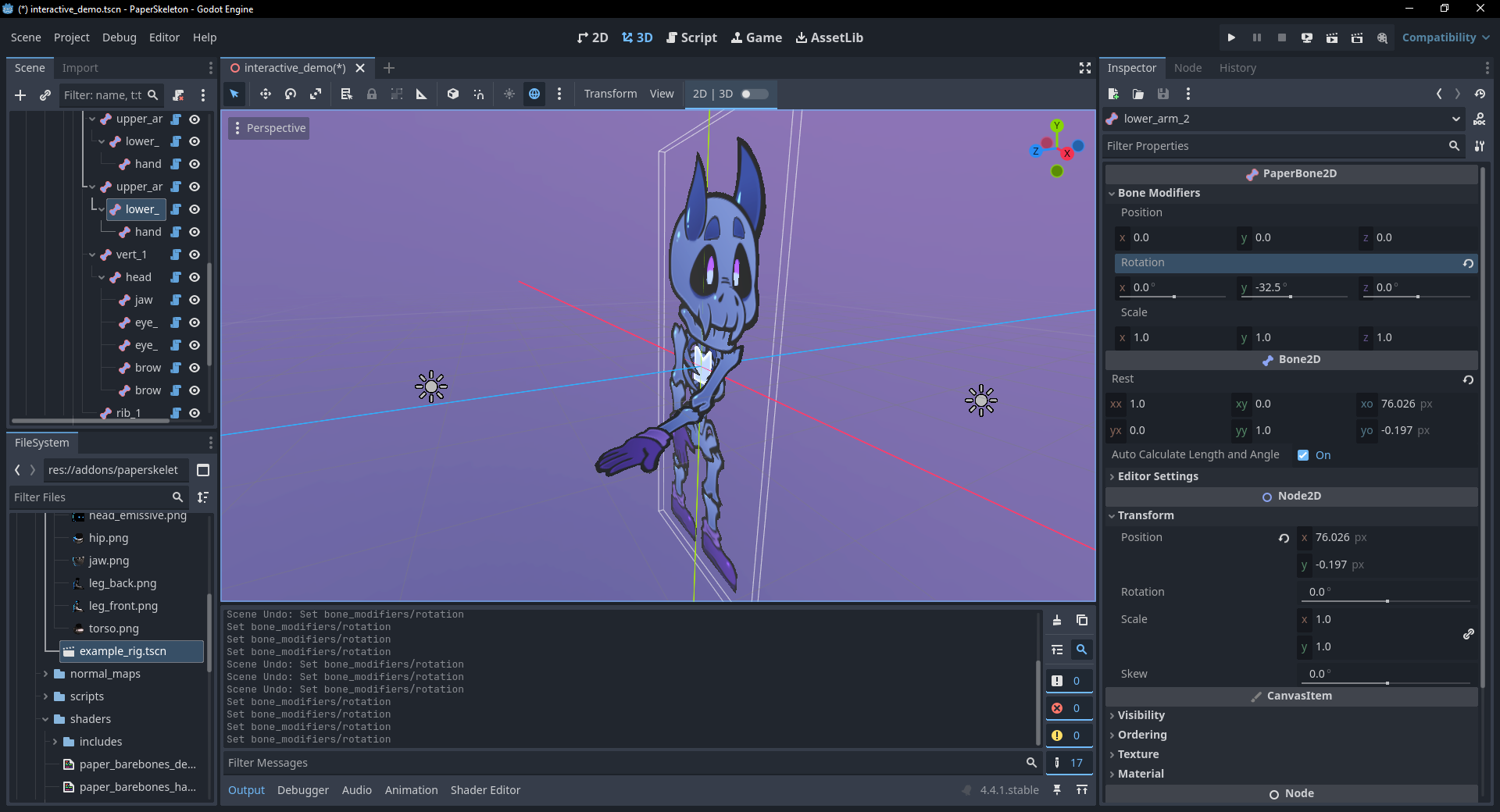
Task: Toggle preview environment globe icon
Action: coord(534,94)
